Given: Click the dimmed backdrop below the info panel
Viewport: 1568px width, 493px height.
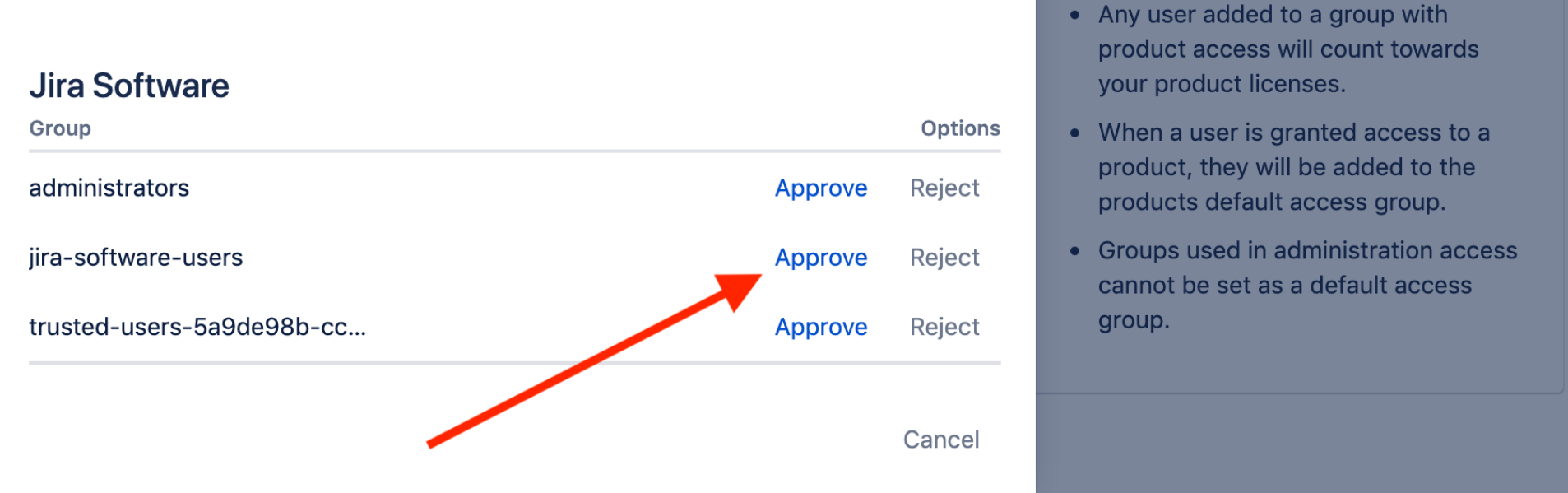Looking at the screenshot, I should [1300, 444].
